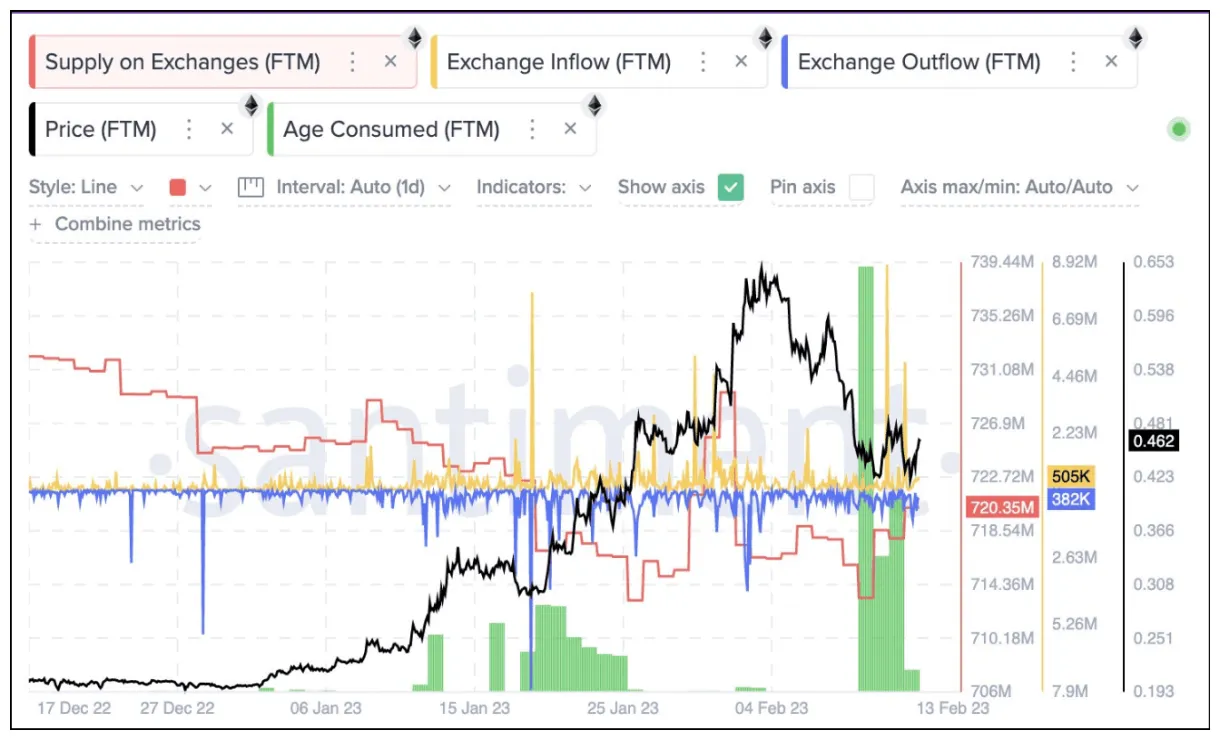
Task: Click the calendar interval icon
Action: pyautogui.click(x=250, y=187)
